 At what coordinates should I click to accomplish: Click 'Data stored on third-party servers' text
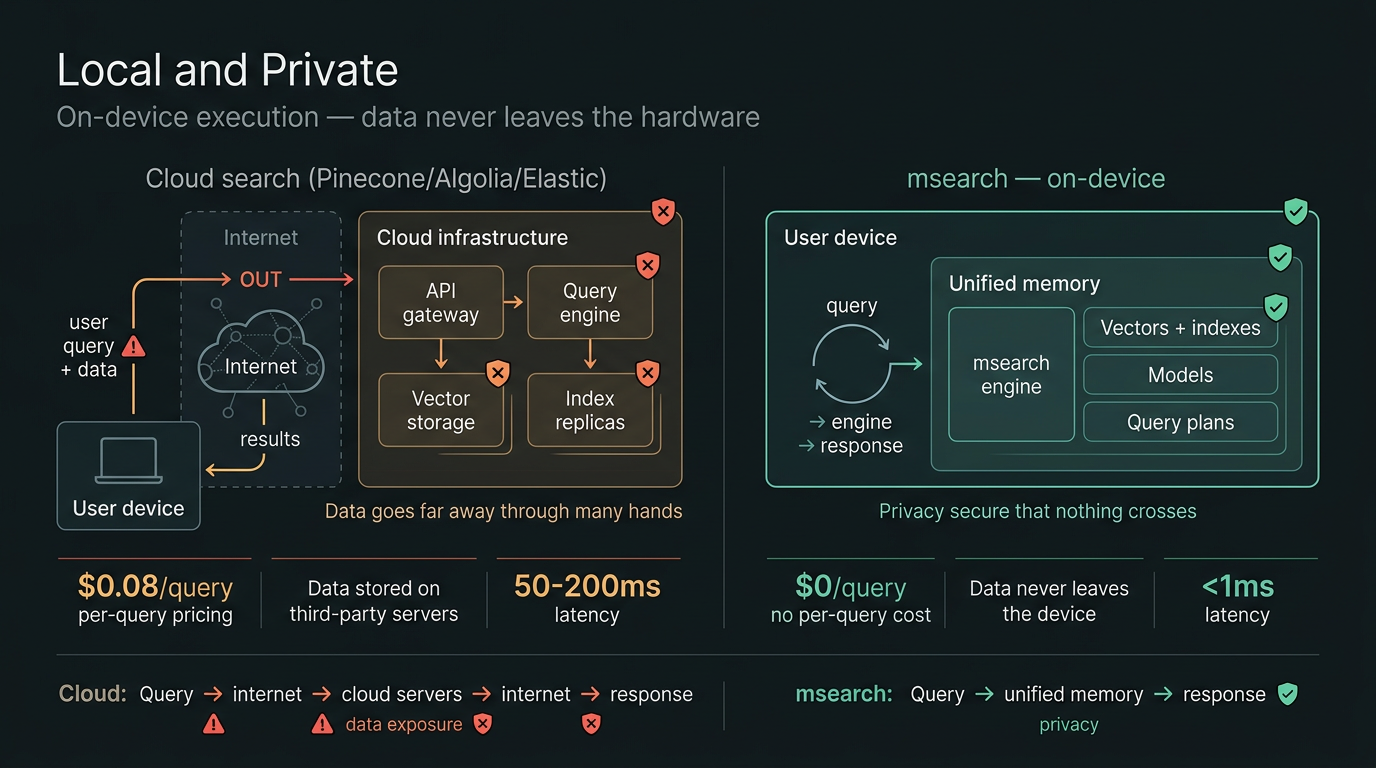pos(374,601)
